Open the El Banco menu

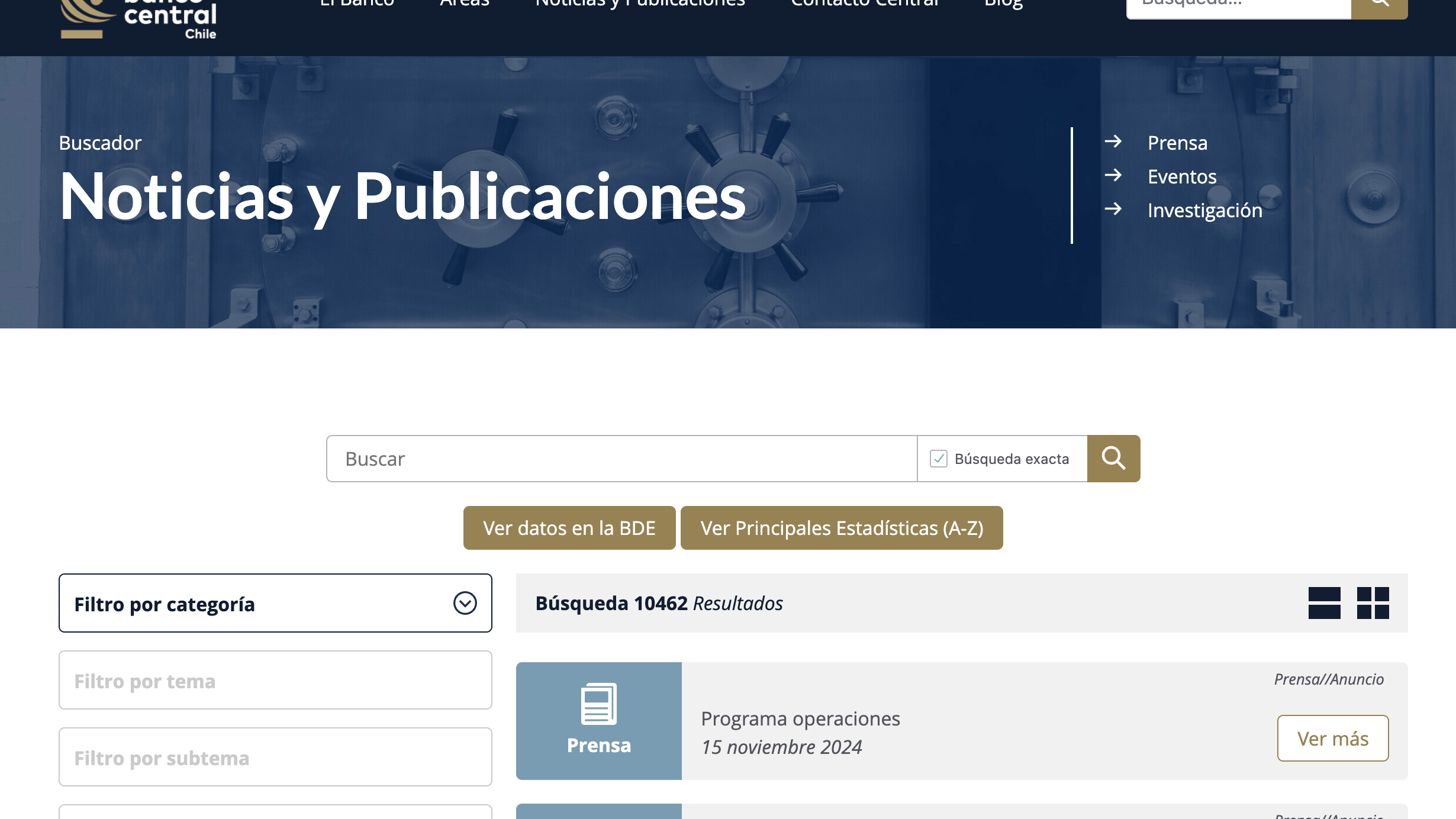(357, 4)
